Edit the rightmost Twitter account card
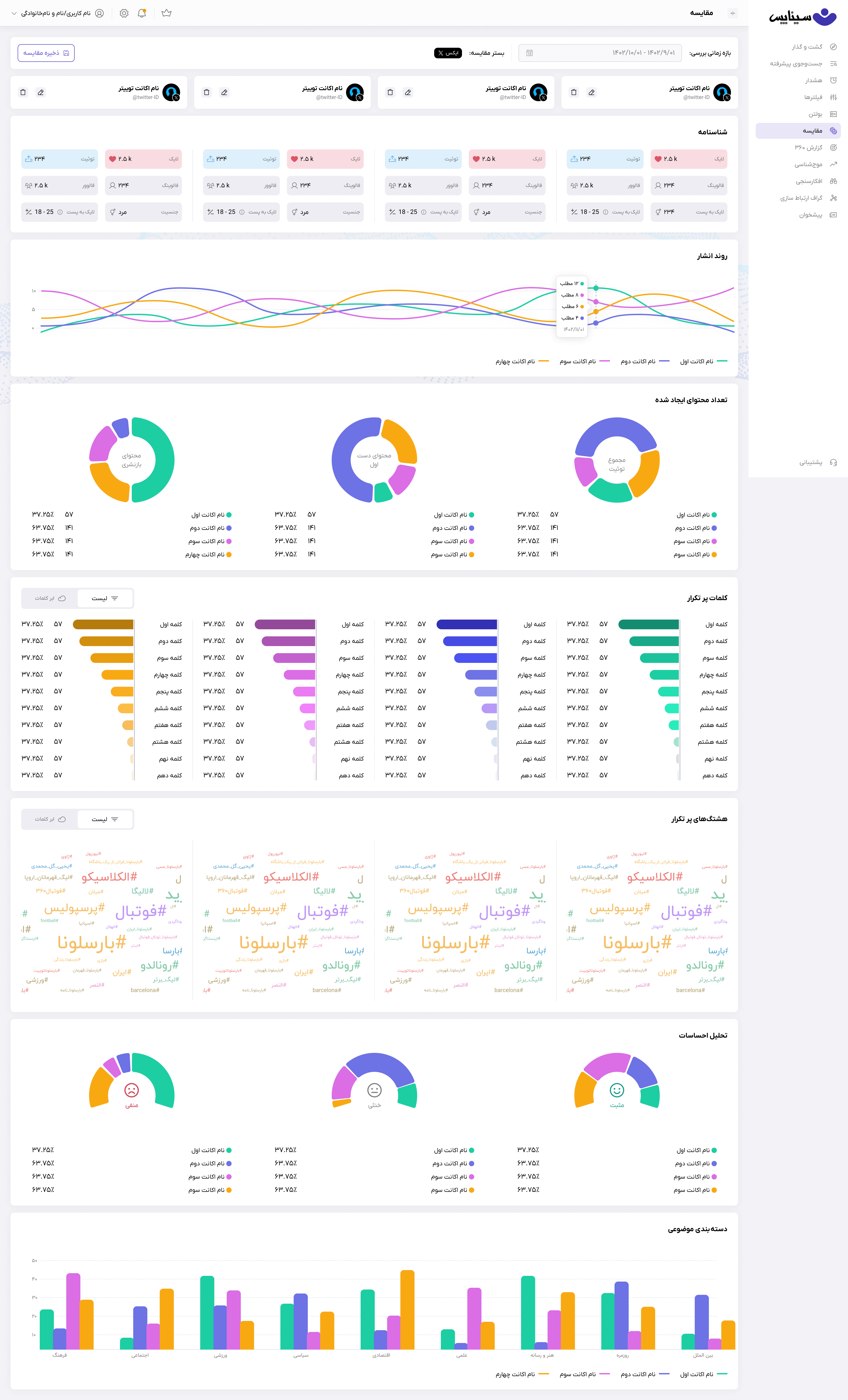This screenshot has height=1400, width=848. pos(591,92)
